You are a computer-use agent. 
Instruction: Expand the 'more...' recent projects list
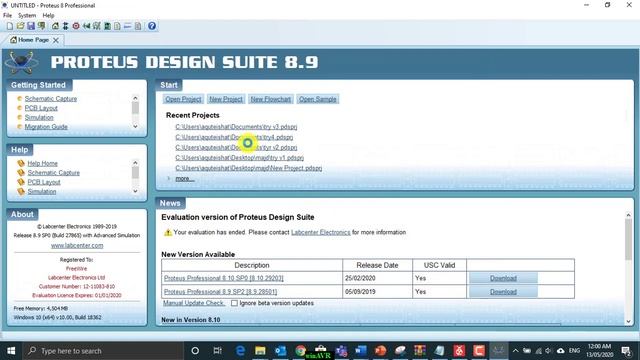click(x=184, y=179)
